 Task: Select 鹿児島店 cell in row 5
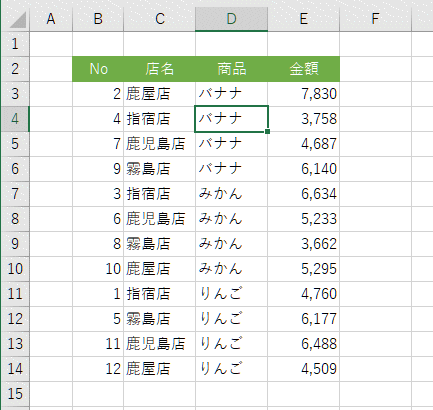pyautogui.click(x=159, y=144)
